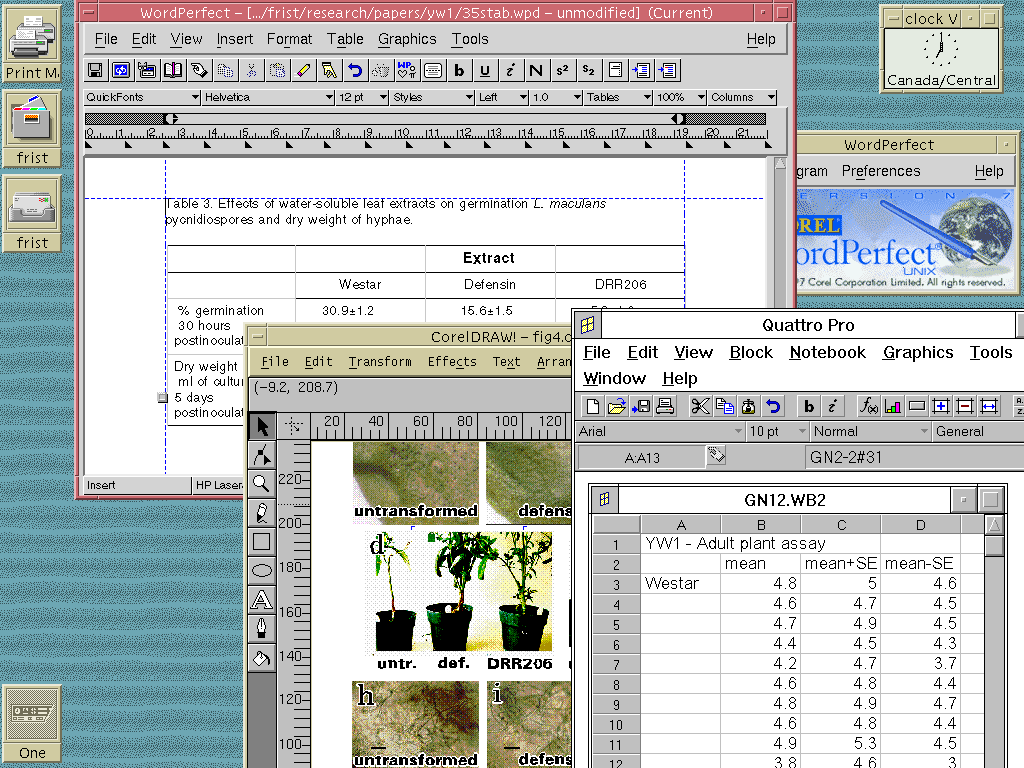This screenshot has width=1024, height=768.
Task: Click the Print M. desktop icon
Action: pos(33,44)
